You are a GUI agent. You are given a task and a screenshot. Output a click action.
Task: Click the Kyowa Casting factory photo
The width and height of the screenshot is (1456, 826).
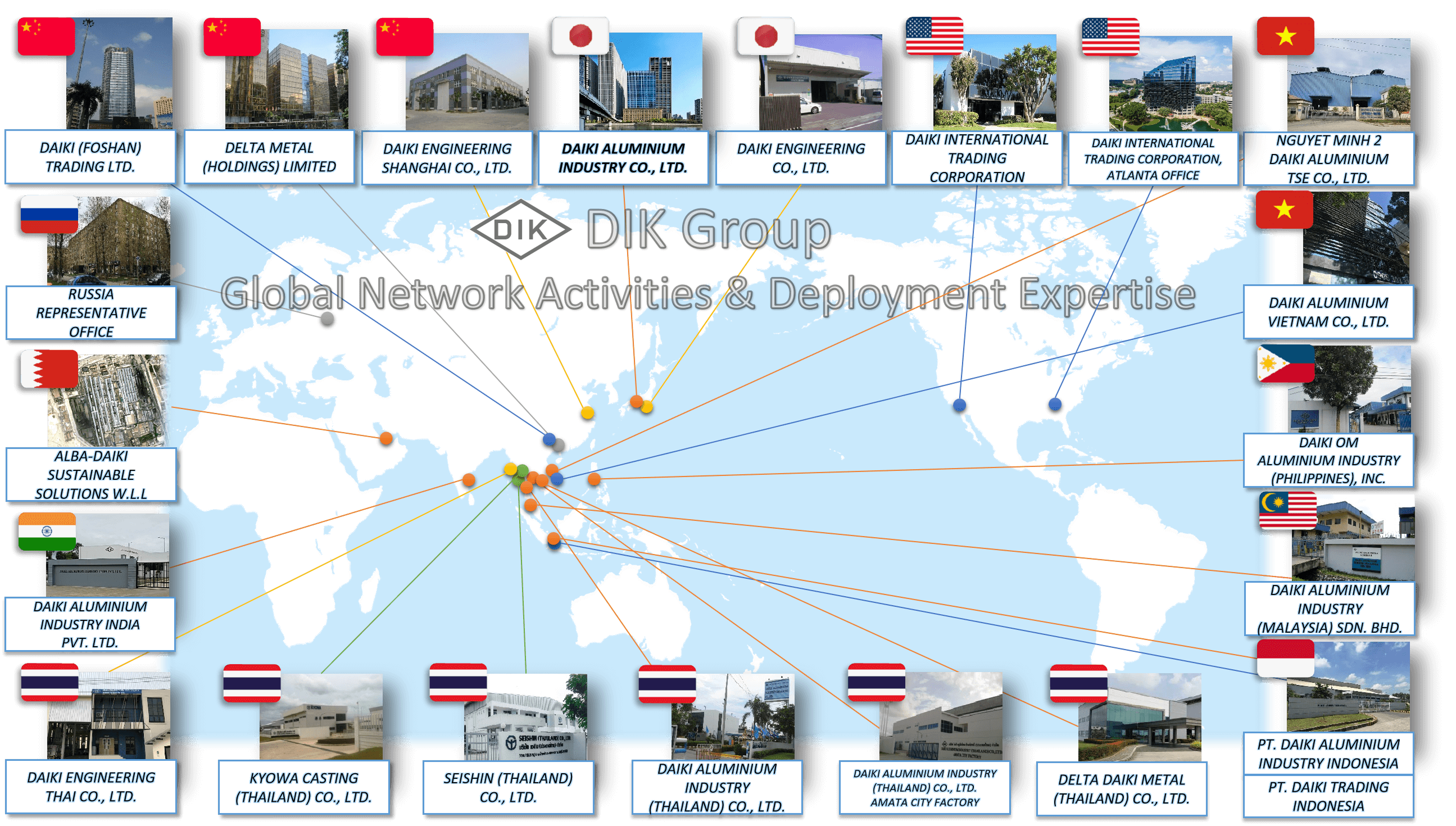click(321, 717)
